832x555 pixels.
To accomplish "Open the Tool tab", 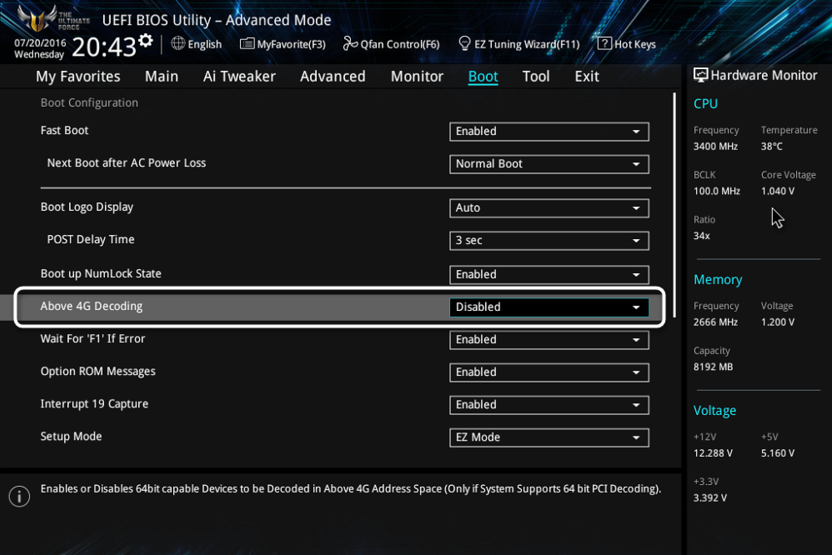I will coord(536,76).
